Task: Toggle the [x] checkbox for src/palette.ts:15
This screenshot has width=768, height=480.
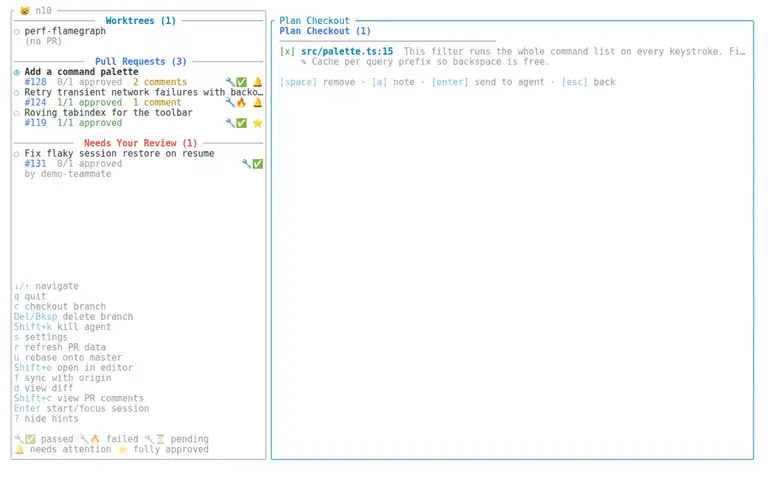Action: tap(288, 51)
